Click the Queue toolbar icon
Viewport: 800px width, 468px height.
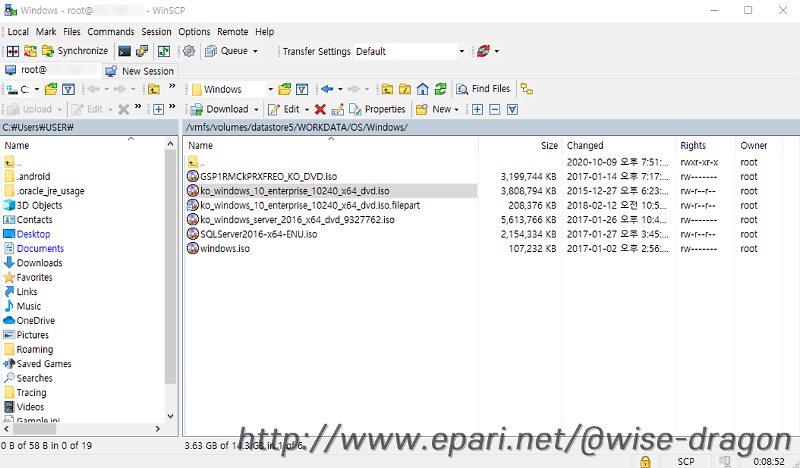coord(226,51)
